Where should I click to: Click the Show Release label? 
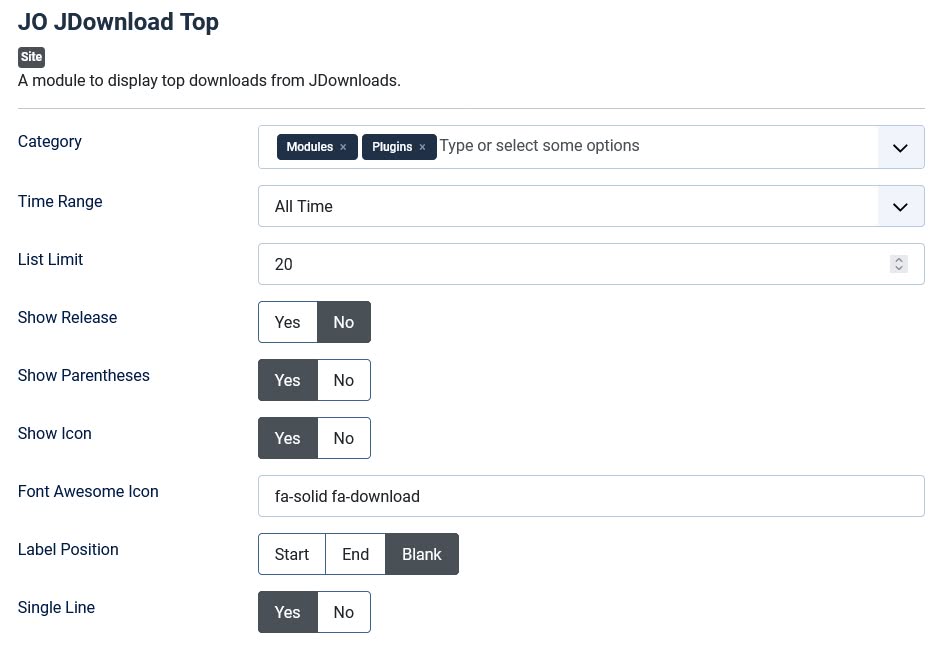point(67,318)
